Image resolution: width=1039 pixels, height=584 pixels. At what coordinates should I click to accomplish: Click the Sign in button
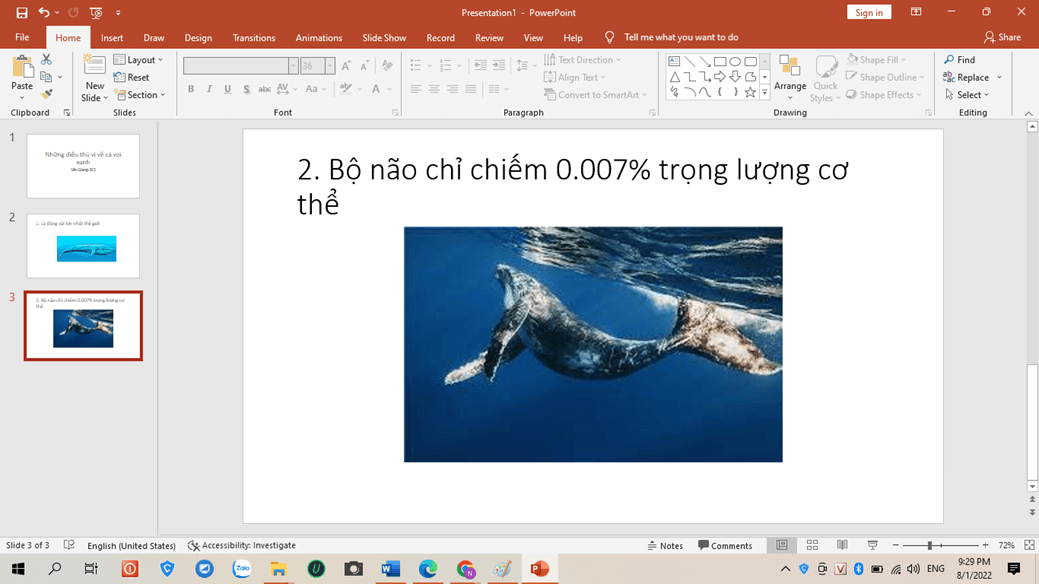click(868, 13)
